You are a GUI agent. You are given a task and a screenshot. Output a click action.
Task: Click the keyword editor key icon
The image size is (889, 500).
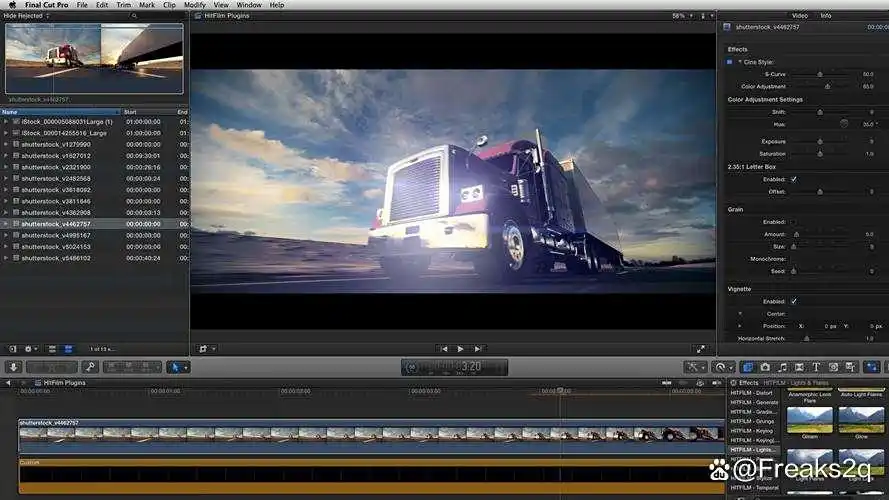[x=90, y=367]
